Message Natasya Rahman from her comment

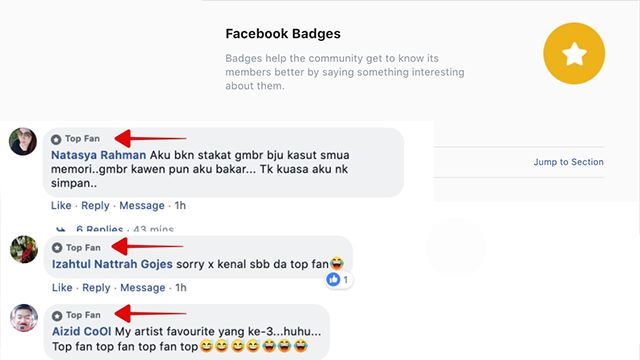(x=142, y=205)
